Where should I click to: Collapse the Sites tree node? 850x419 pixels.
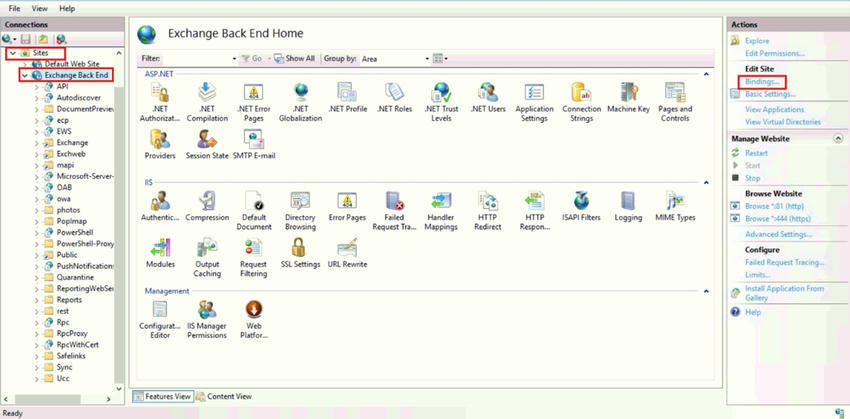[x=12, y=53]
